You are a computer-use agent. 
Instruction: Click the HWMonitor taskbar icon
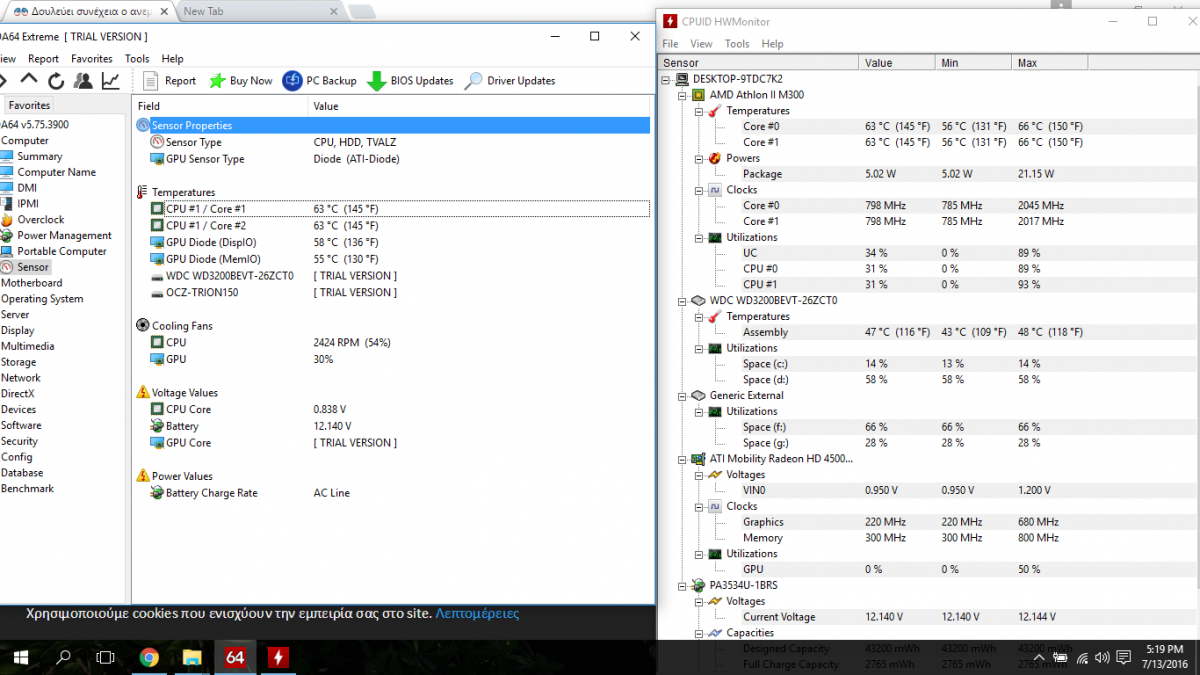tap(278, 657)
